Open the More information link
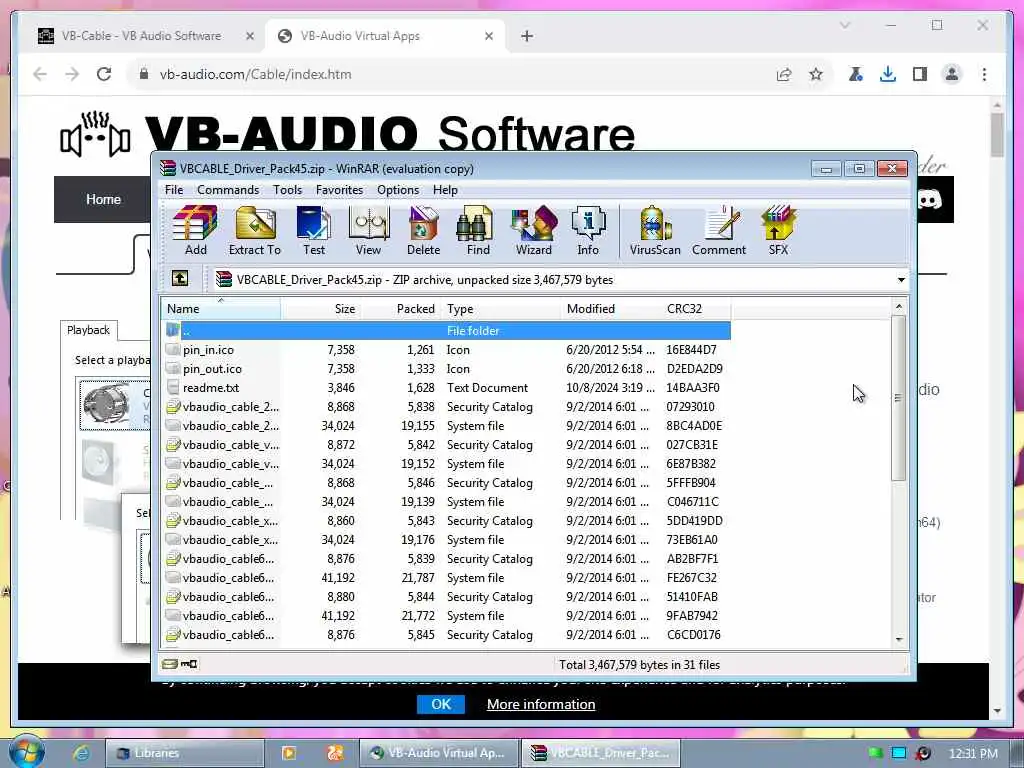Viewport: 1024px width, 768px height. coord(541,704)
